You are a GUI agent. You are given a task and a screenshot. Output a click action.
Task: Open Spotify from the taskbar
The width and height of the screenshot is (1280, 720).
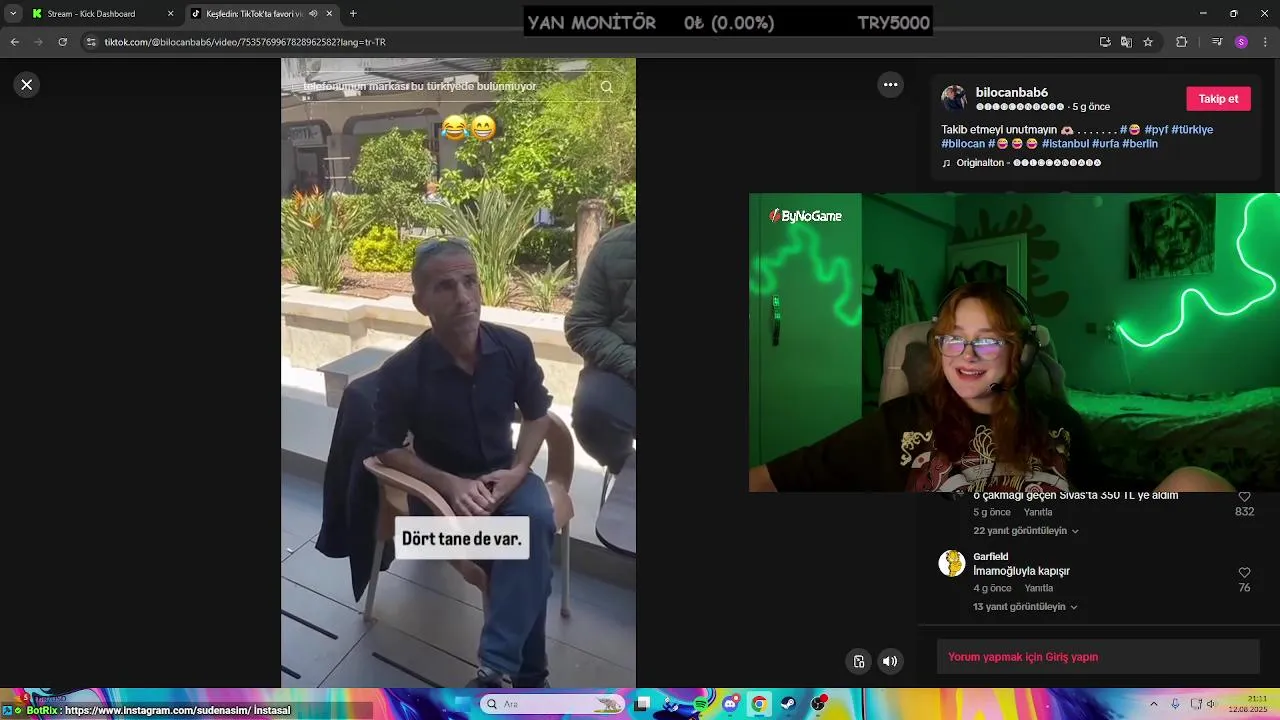700,704
